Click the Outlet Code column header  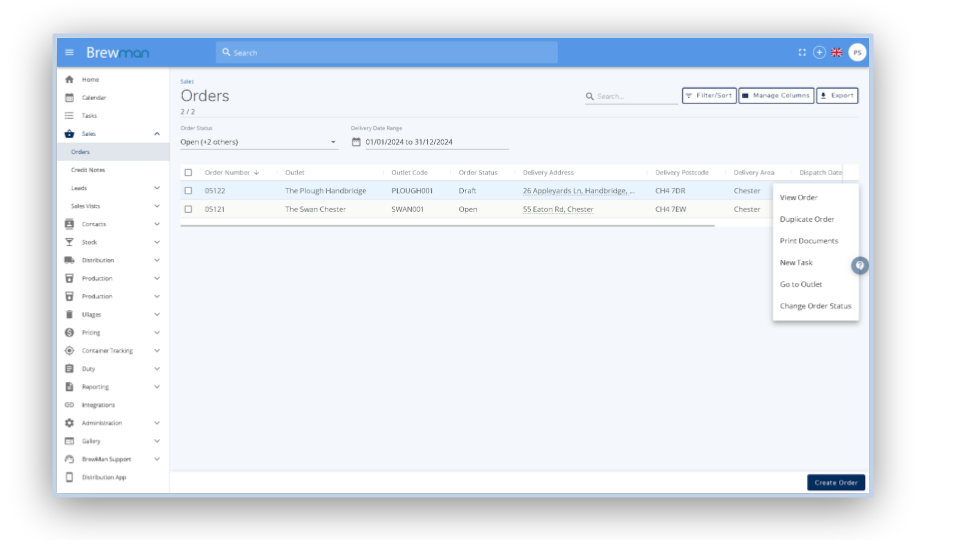pyautogui.click(x=409, y=173)
